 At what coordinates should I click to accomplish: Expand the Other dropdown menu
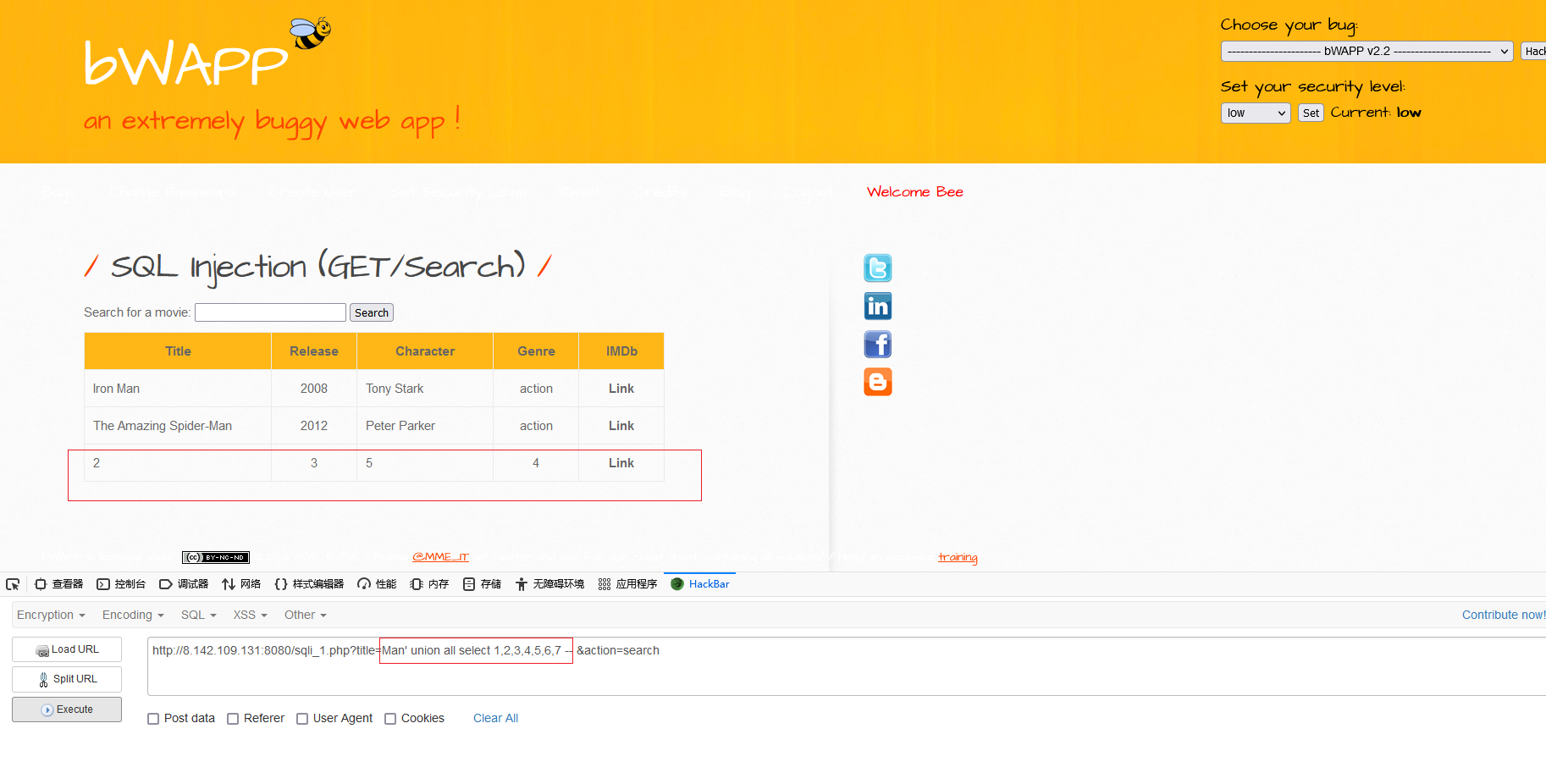tap(306, 615)
